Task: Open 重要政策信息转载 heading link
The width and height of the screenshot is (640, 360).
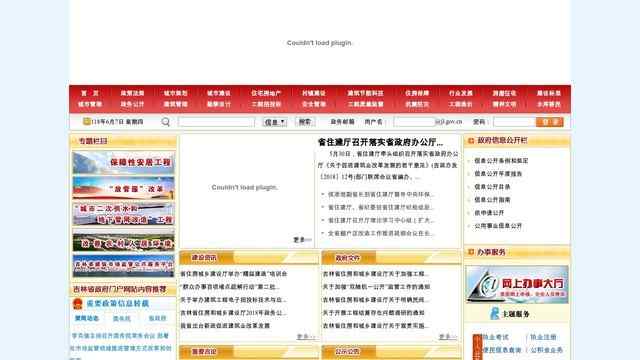Action: coord(118,304)
